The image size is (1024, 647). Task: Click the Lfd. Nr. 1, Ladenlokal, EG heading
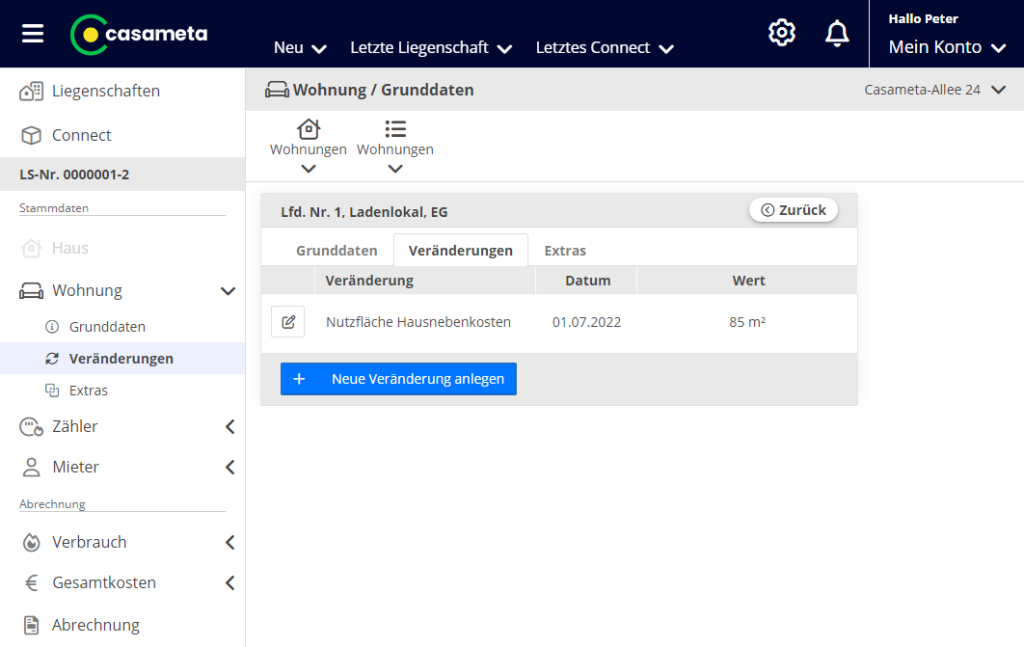coord(364,212)
